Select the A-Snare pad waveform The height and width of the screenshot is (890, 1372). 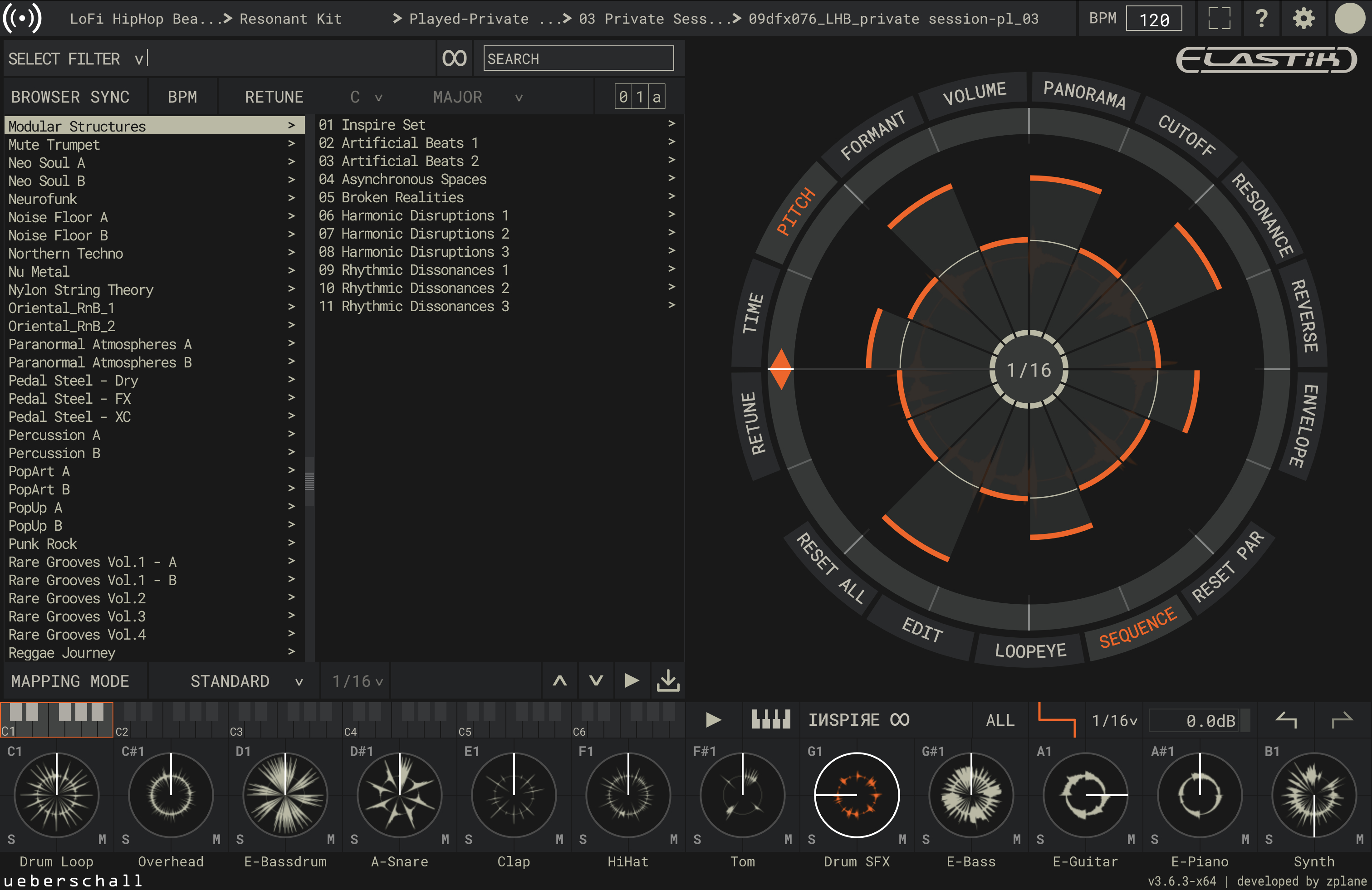pos(400,795)
